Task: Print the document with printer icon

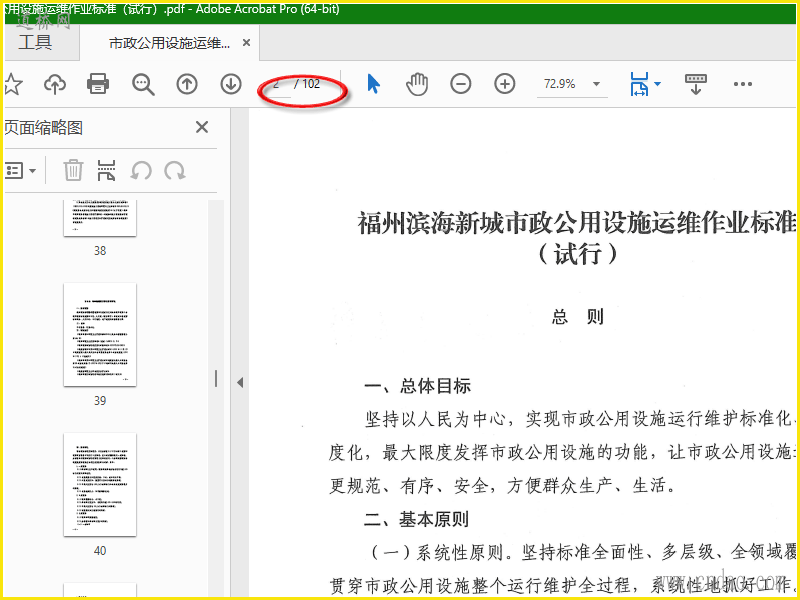Action: coord(98,84)
